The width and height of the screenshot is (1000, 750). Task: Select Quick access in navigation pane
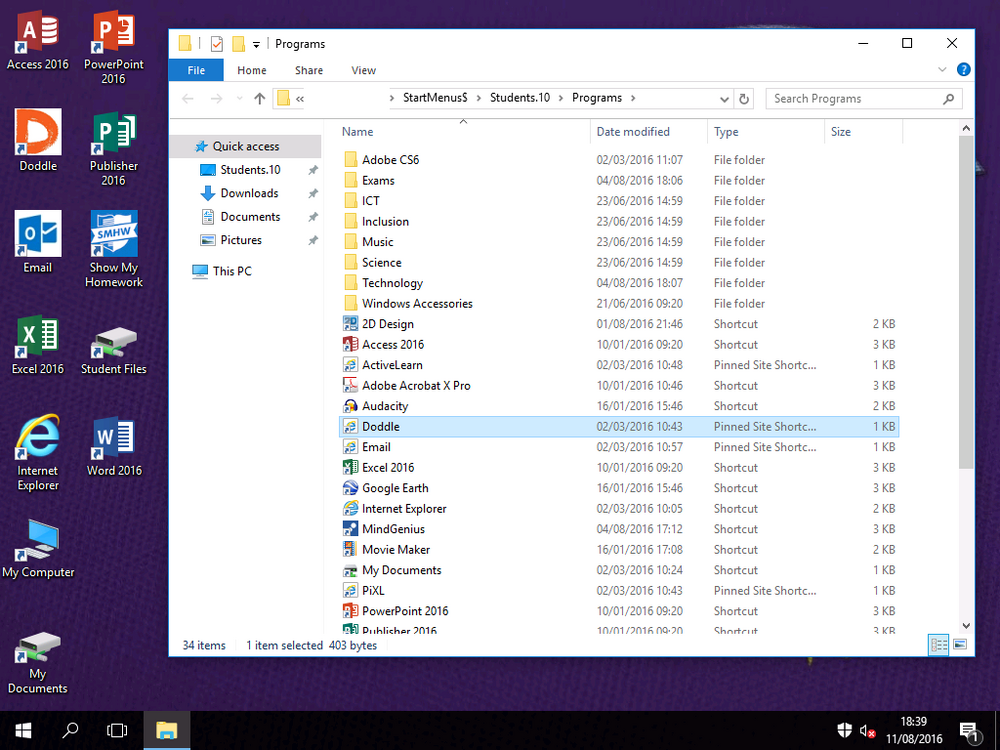point(246,146)
